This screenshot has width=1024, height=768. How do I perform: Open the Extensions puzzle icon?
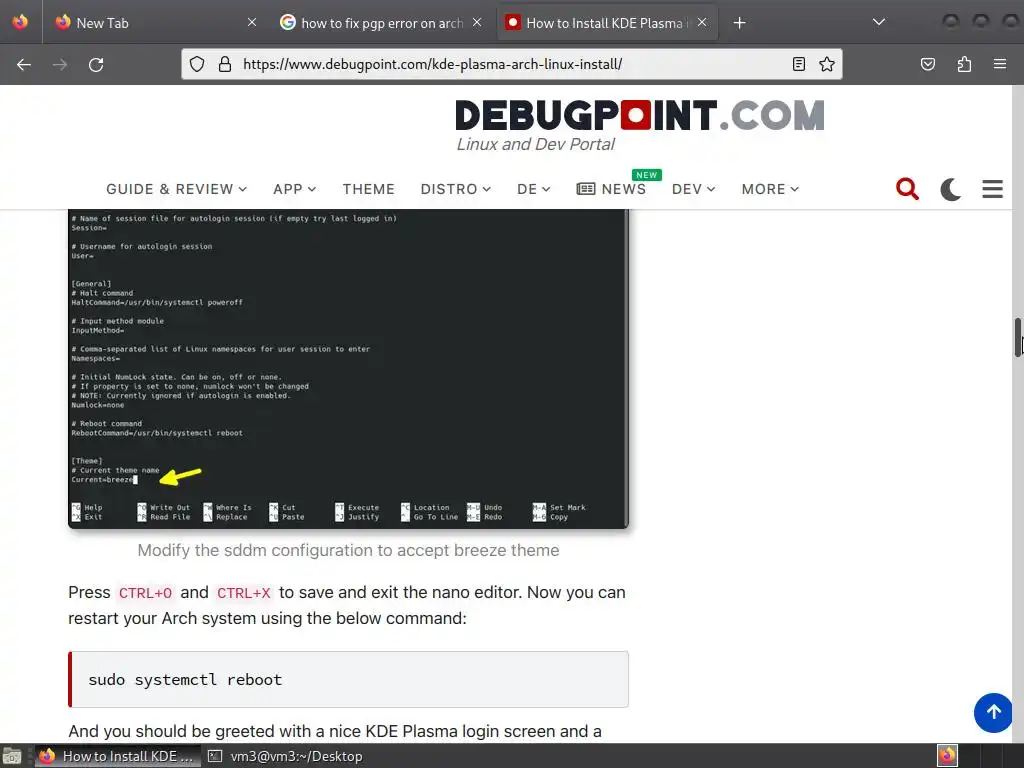(x=964, y=64)
